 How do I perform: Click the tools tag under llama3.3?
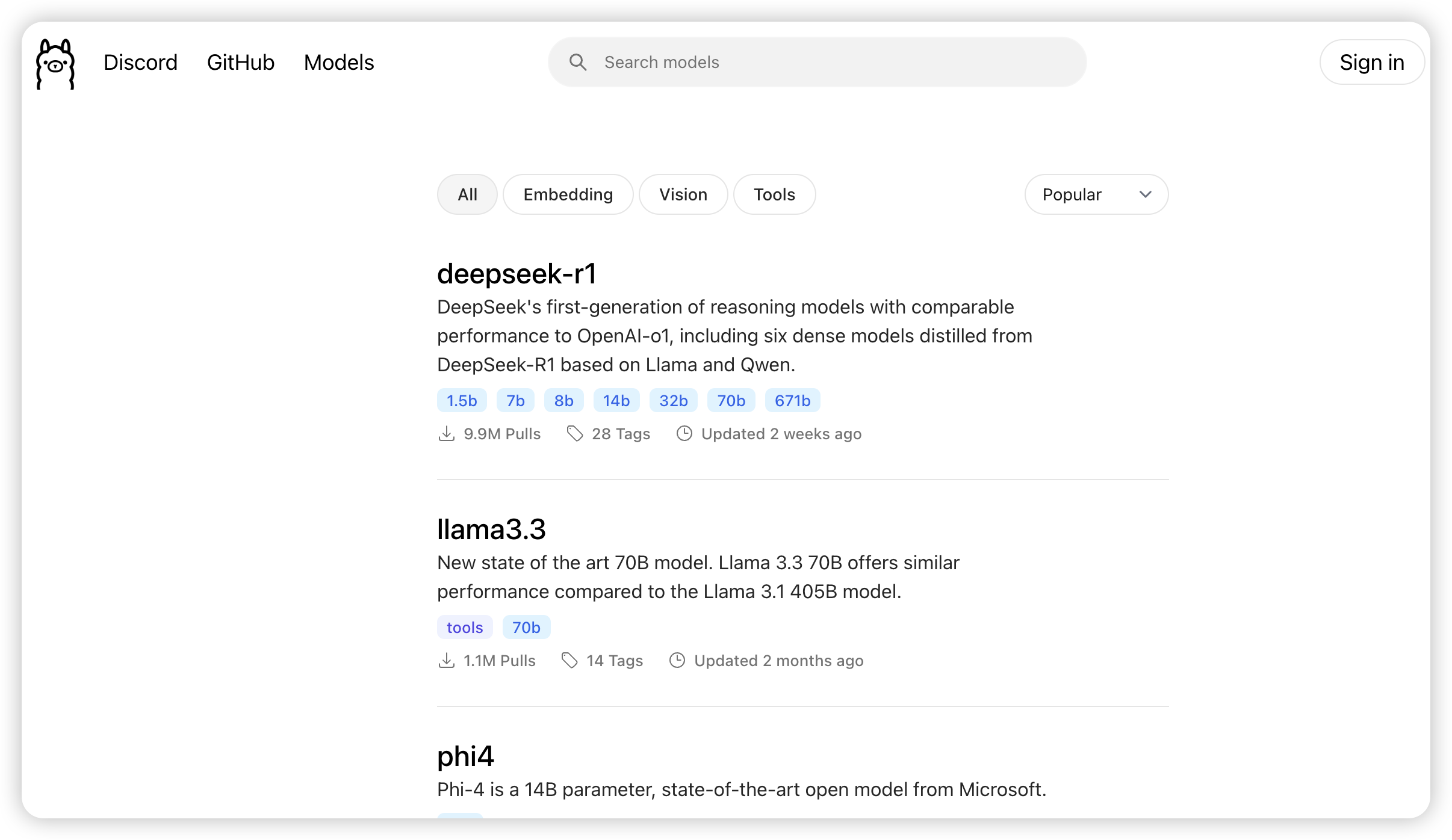coord(465,628)
